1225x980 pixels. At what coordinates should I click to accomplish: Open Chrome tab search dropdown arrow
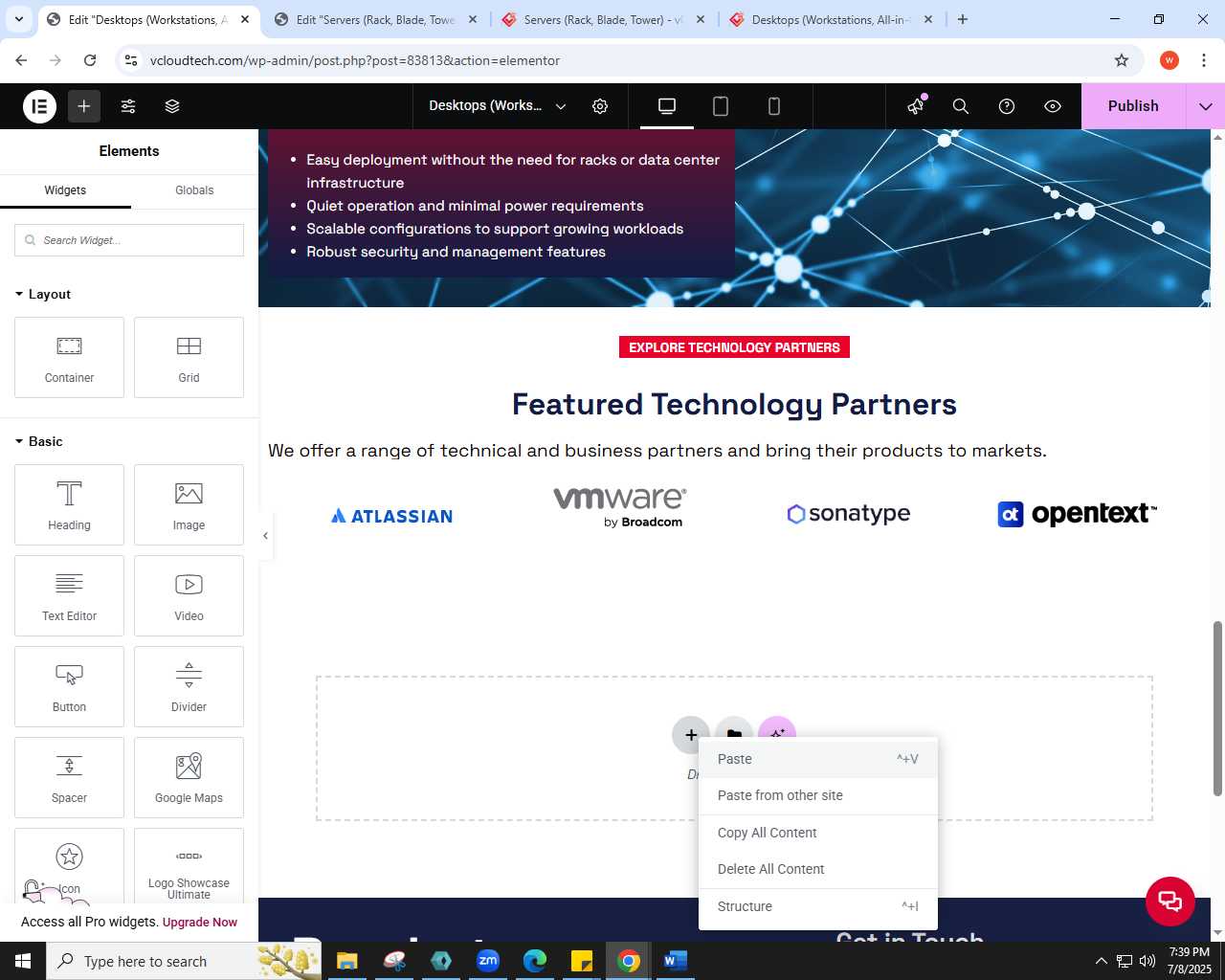[x=19, y=19]
